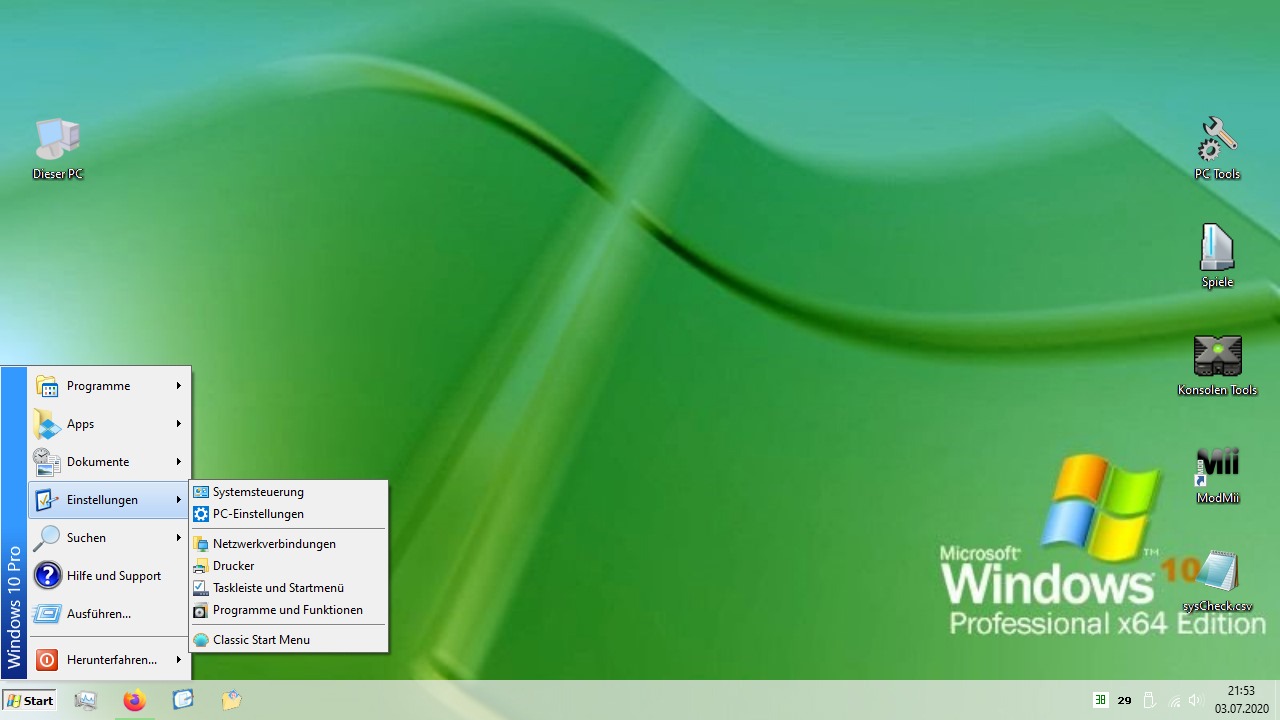Click the yellow folder taskbar icon
This screenshot has height=720, width=1280.
231,700
